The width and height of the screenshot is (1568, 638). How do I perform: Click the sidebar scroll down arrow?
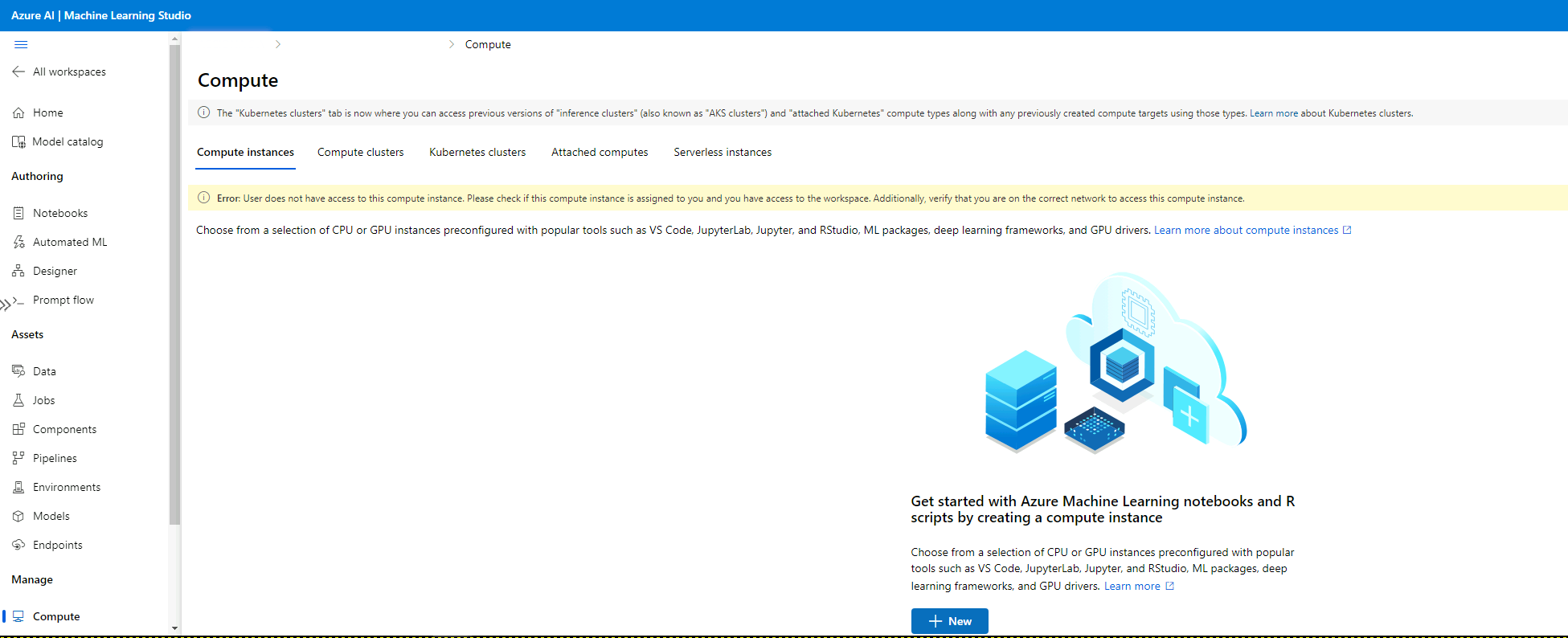click(x=174, y=628)
